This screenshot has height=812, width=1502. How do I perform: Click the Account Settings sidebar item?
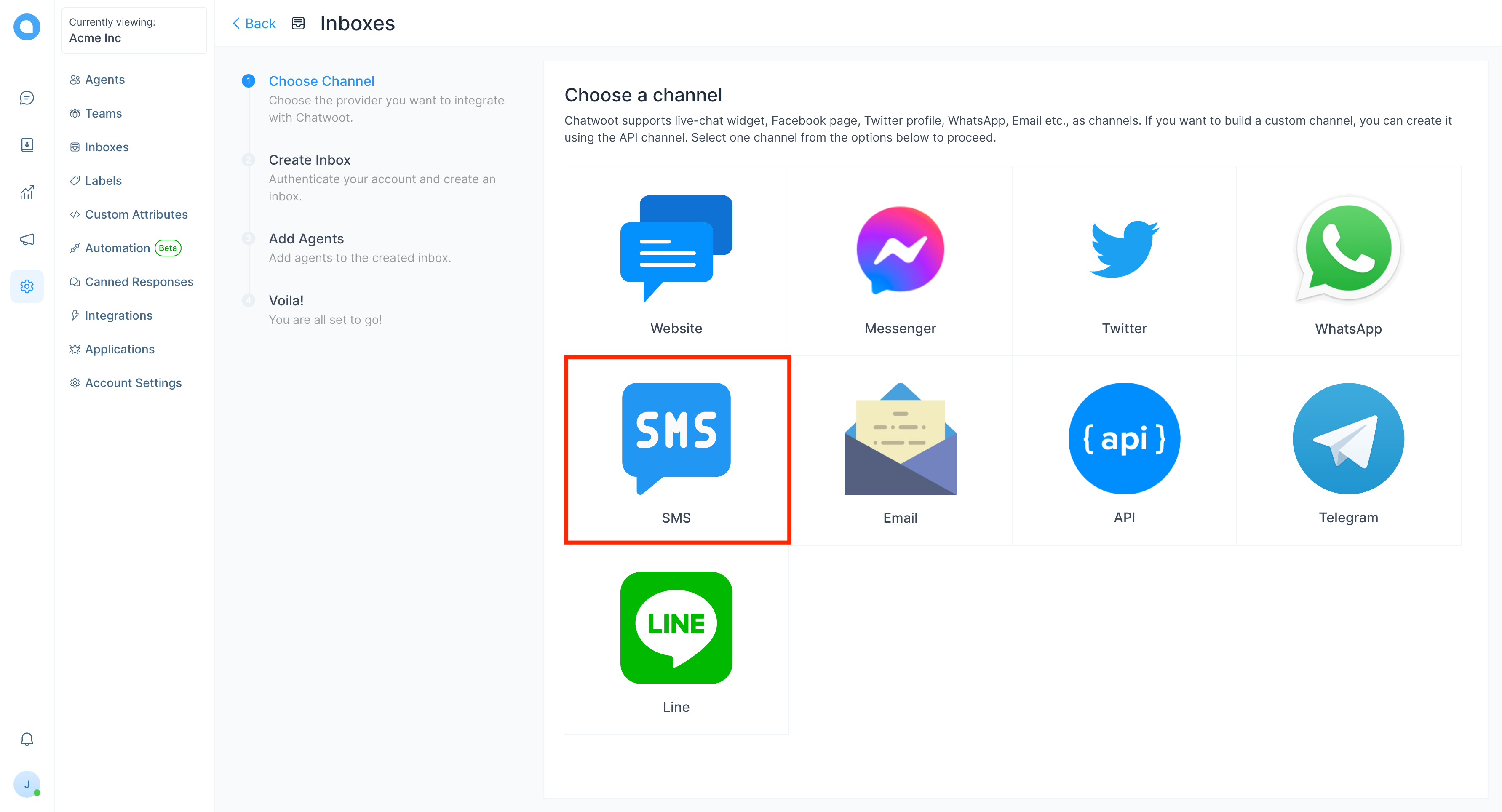coord(134,382)
